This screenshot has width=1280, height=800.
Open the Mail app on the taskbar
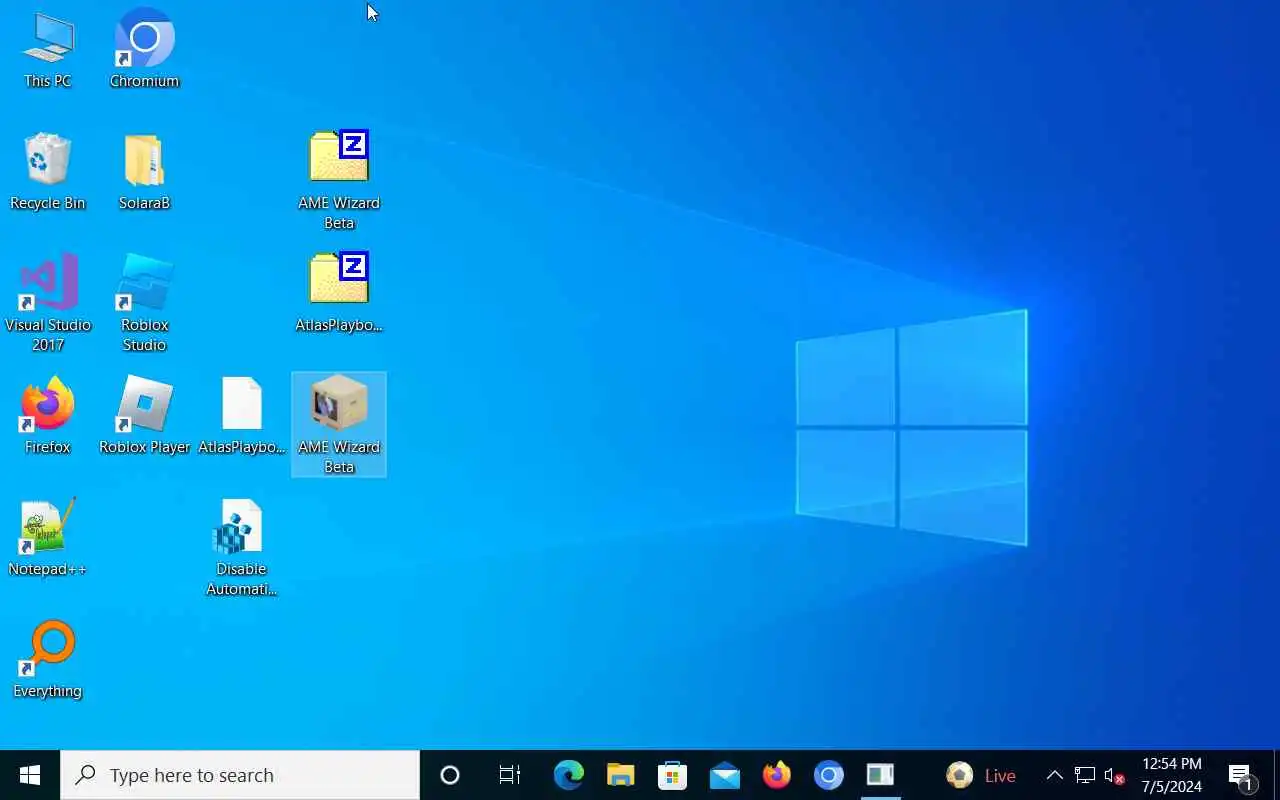click(x=725, y=775)
